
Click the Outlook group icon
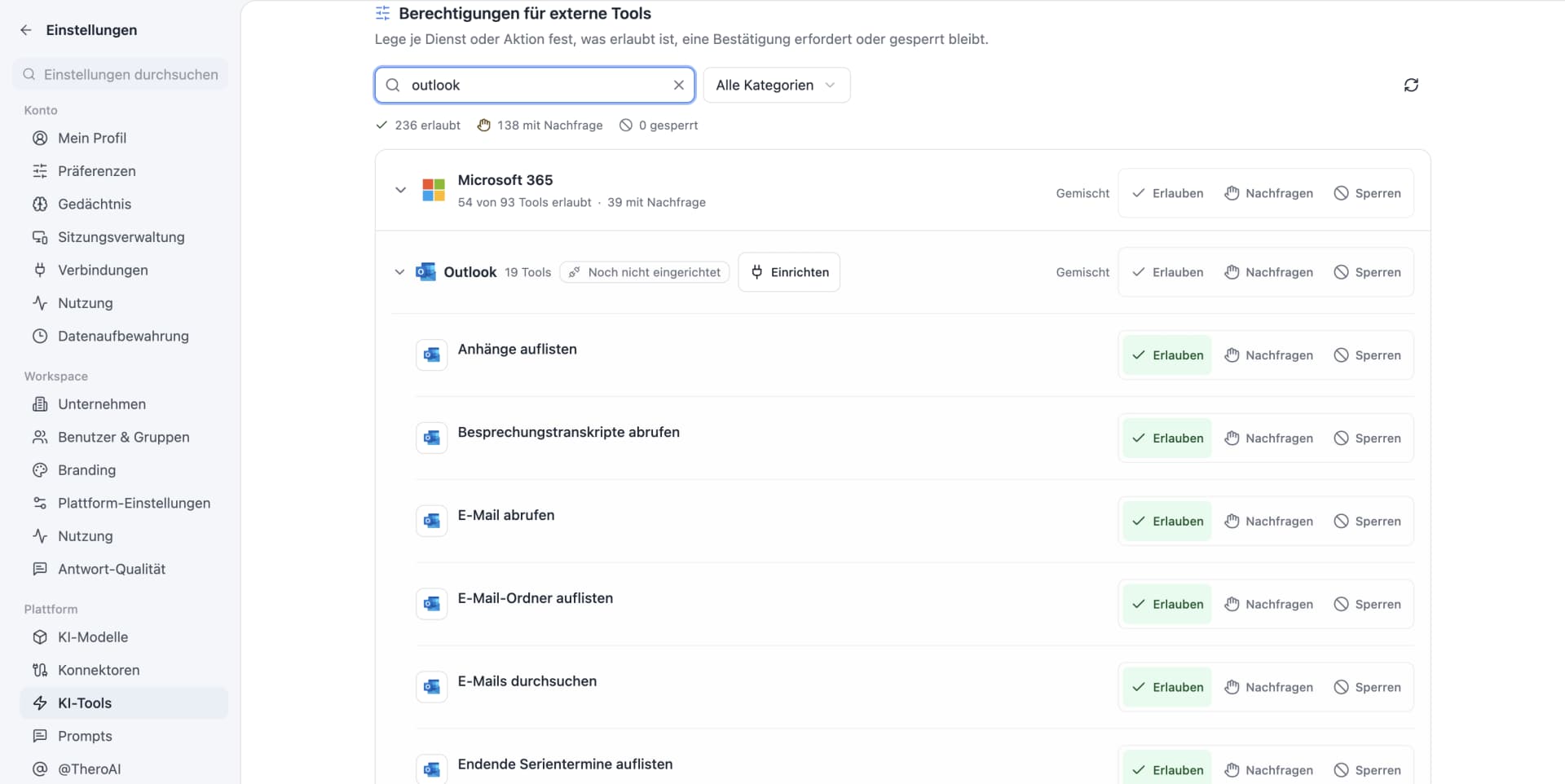[425, 272]
